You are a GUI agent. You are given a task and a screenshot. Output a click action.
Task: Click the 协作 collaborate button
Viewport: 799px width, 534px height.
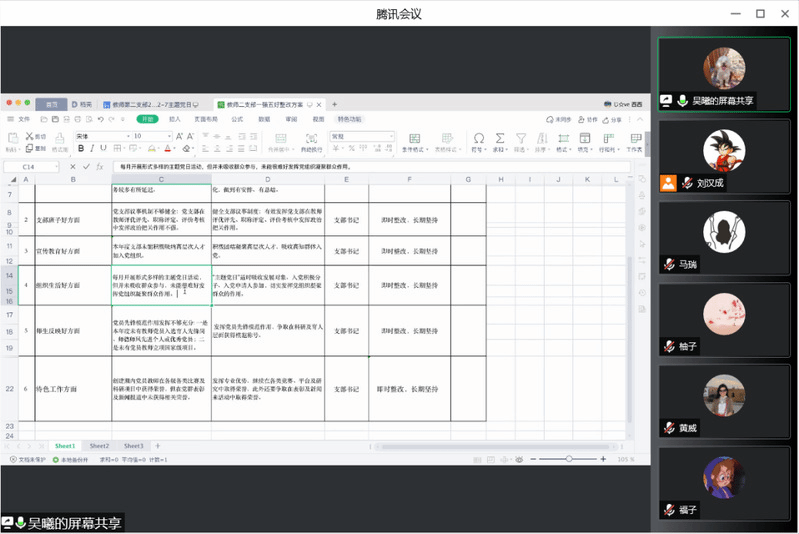588,119
